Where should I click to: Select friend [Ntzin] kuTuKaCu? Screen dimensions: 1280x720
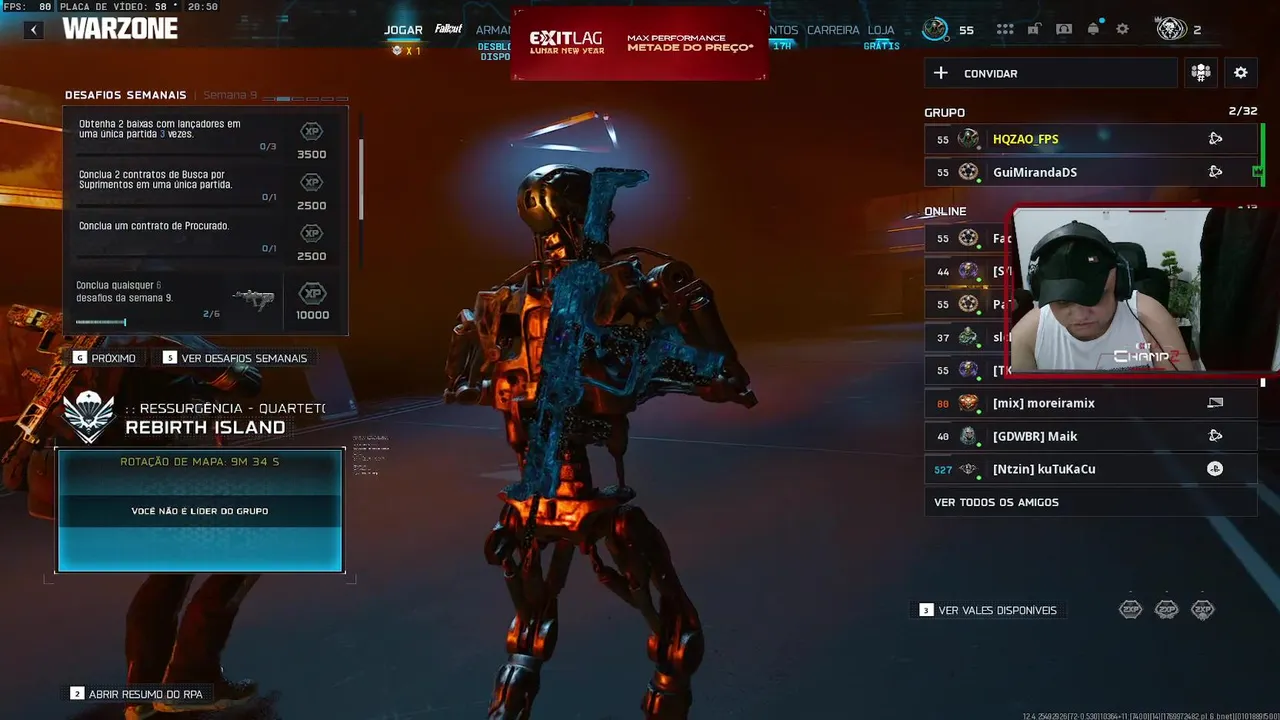(x=1090, y=469)
